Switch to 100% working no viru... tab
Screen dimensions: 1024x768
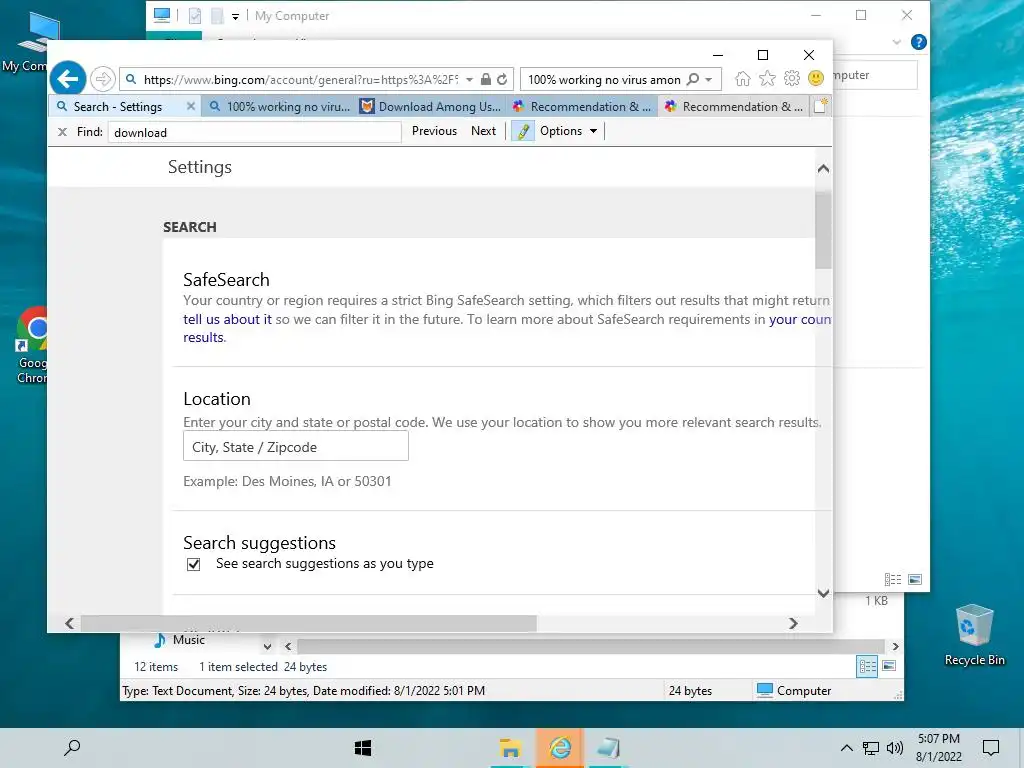click(x=280, y=106)
